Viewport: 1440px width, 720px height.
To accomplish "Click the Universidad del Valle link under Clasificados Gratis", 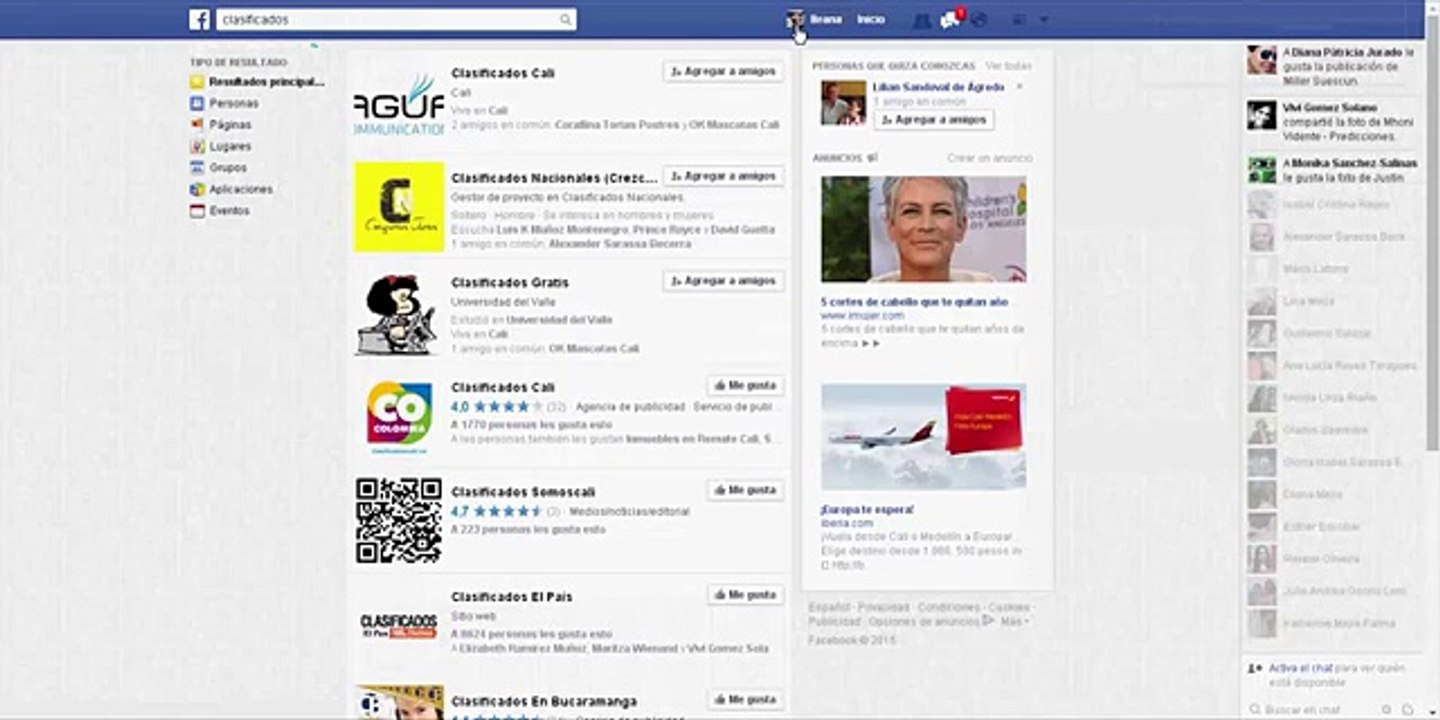I will 559,320.
